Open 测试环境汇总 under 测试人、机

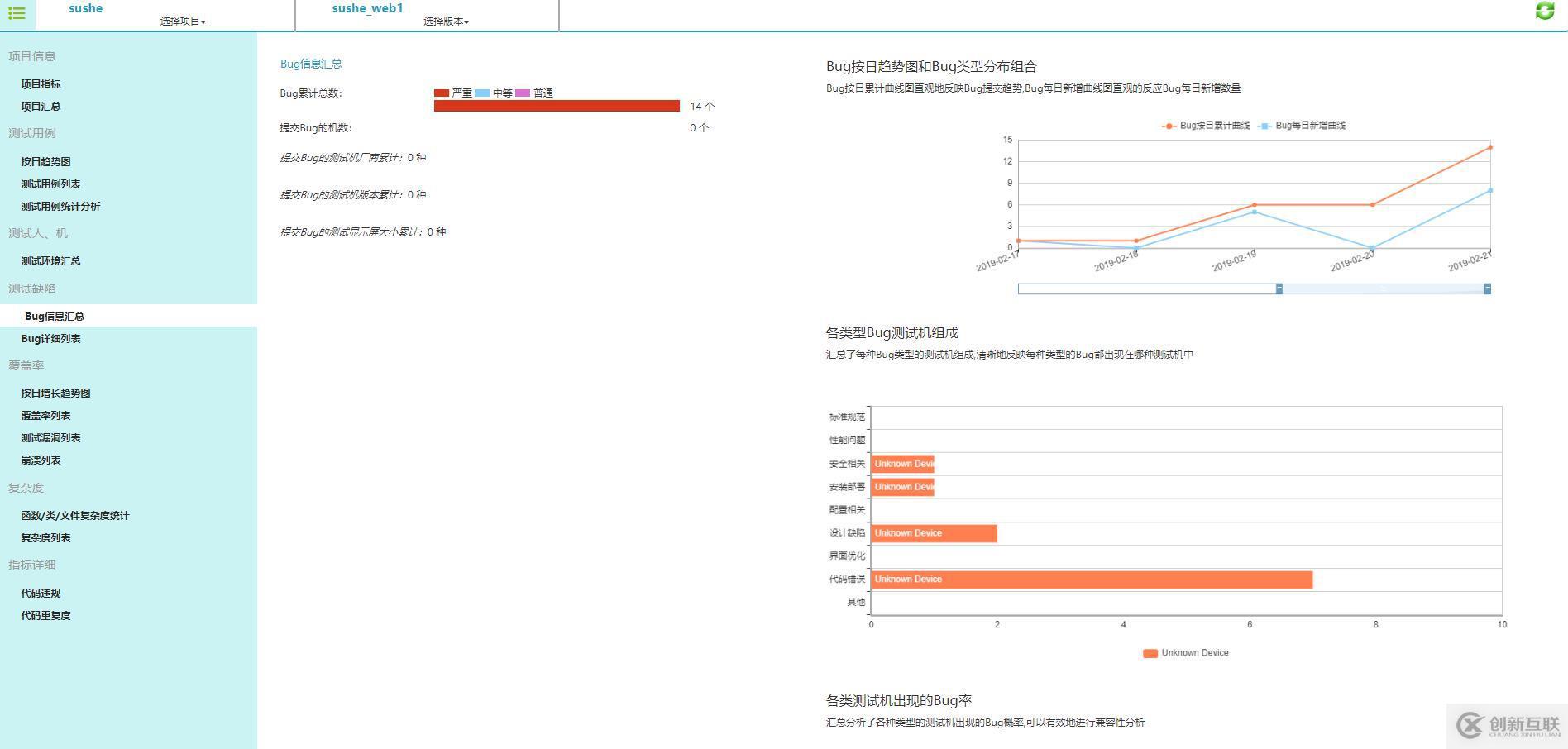(50, 260)
